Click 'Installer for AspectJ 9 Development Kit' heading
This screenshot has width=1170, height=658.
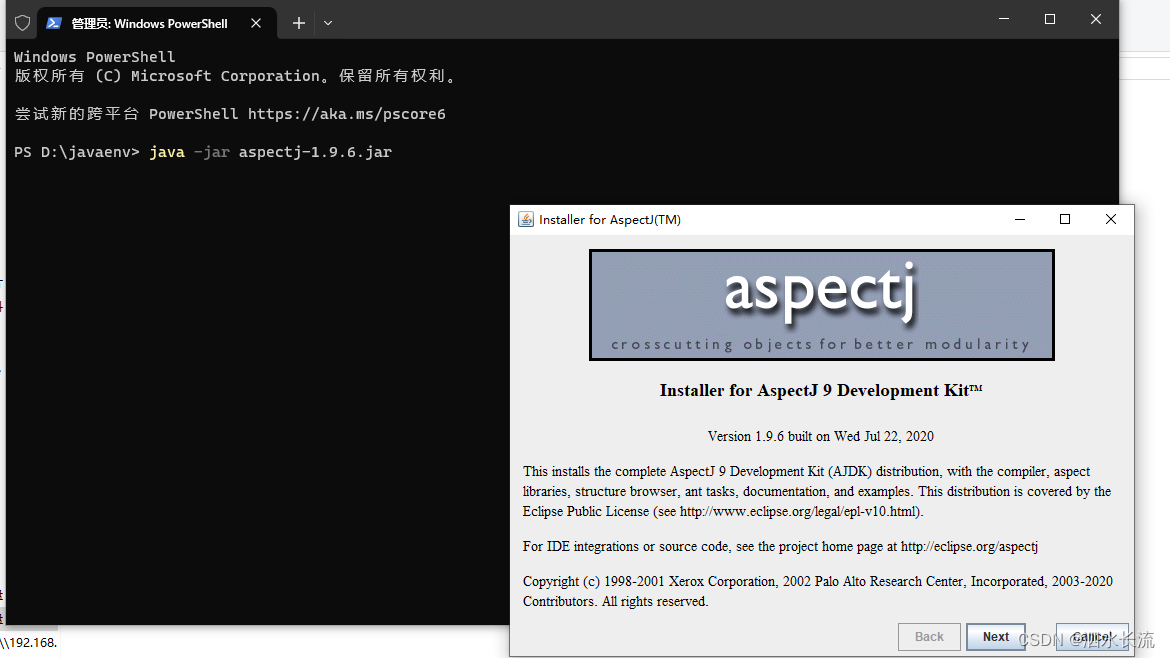point(821,390)
